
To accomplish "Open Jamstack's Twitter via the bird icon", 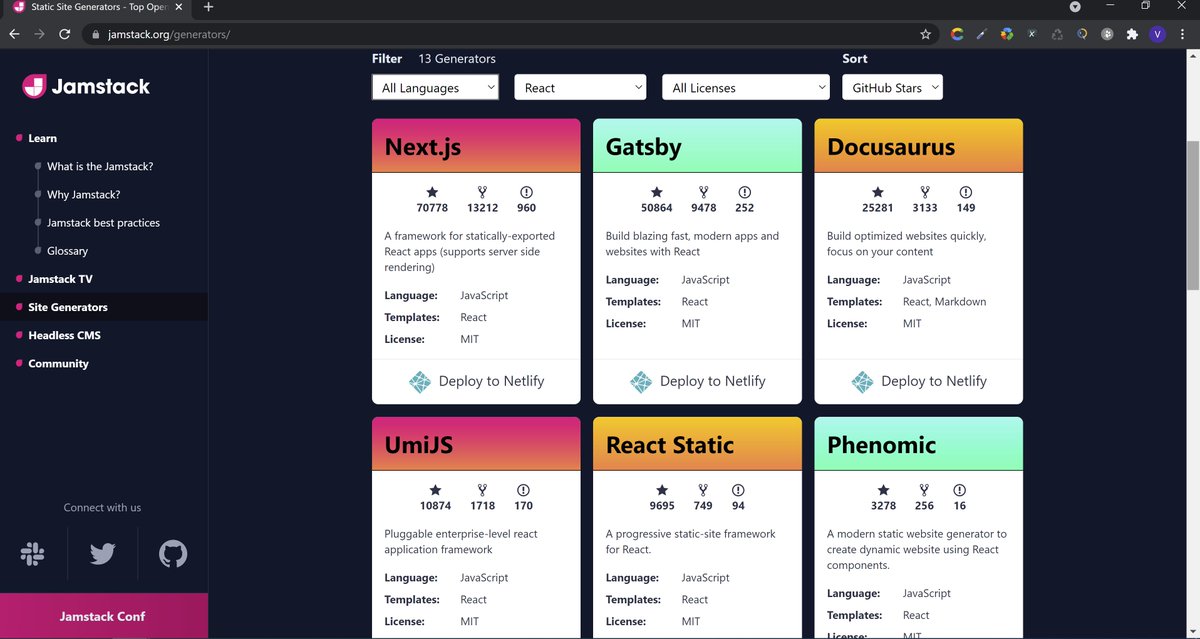I will point(102,553).
